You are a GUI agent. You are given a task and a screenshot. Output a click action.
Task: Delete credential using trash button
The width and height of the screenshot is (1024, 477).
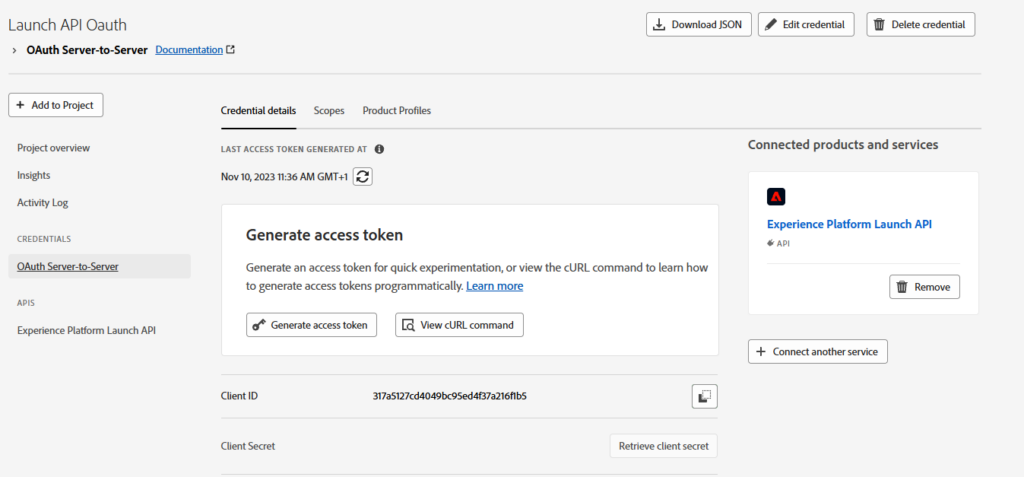point(920,25)
